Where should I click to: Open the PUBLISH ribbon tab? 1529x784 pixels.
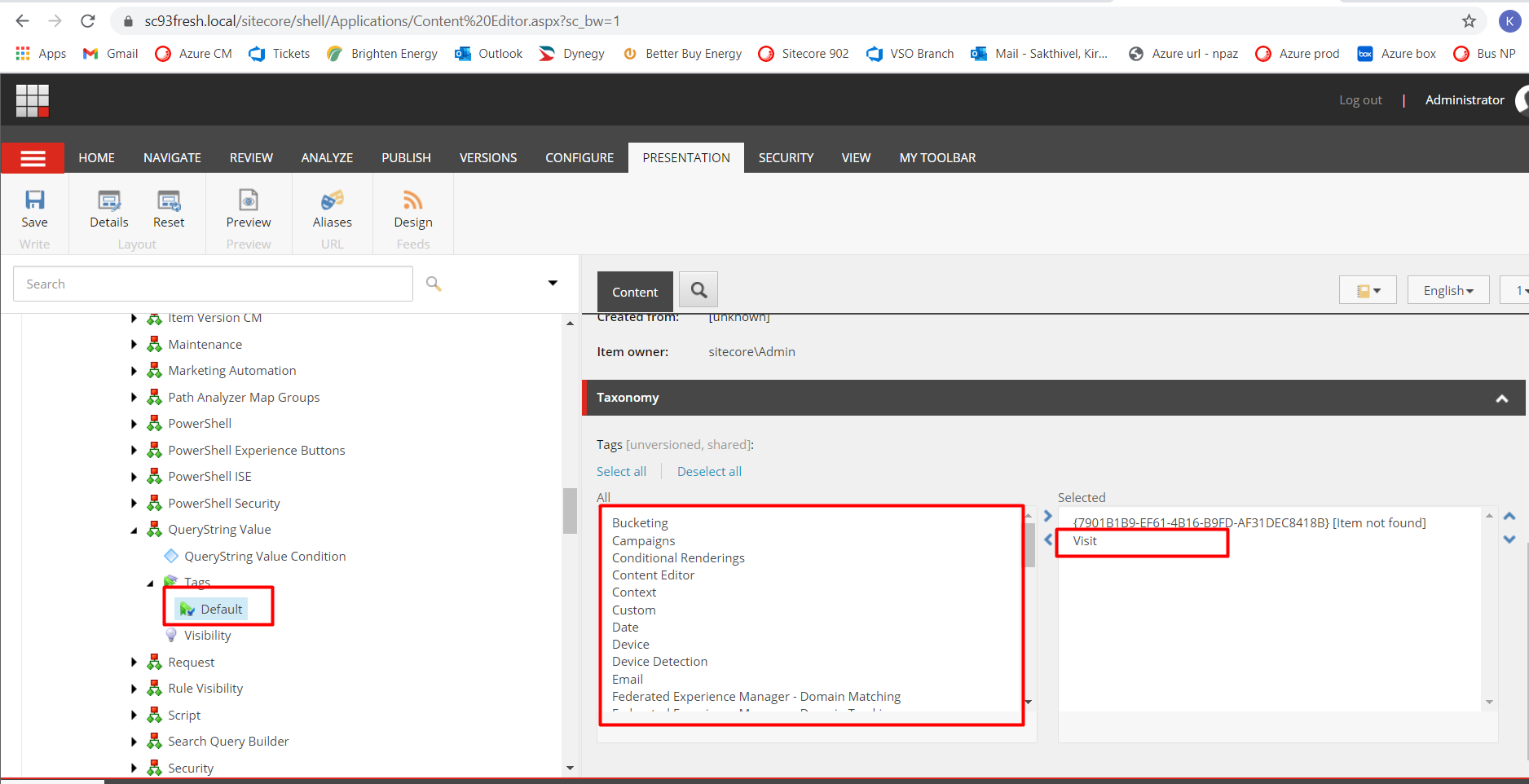[406, 158]
